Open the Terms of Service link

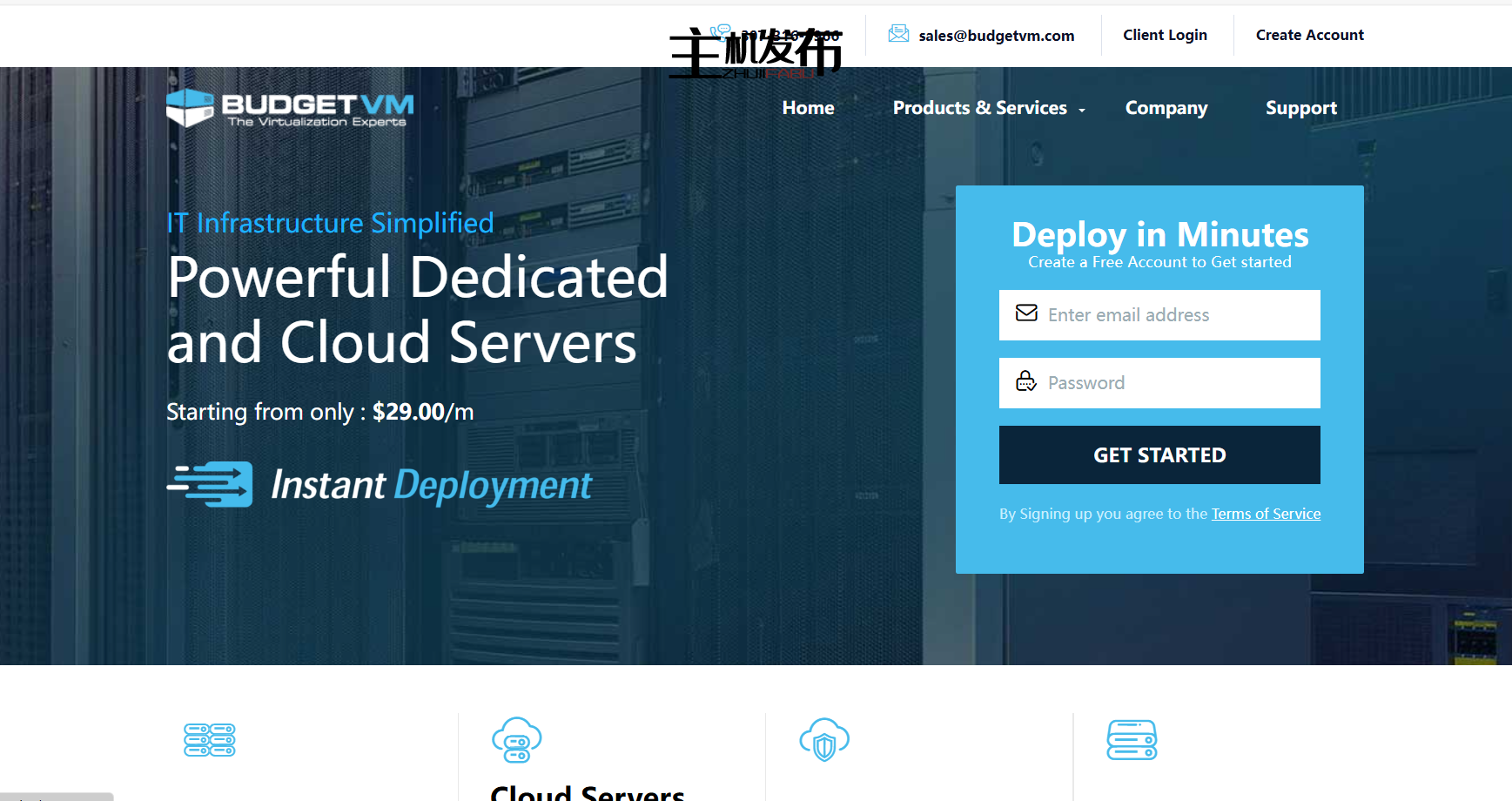pyautogui.click(x=1266, y=514)
